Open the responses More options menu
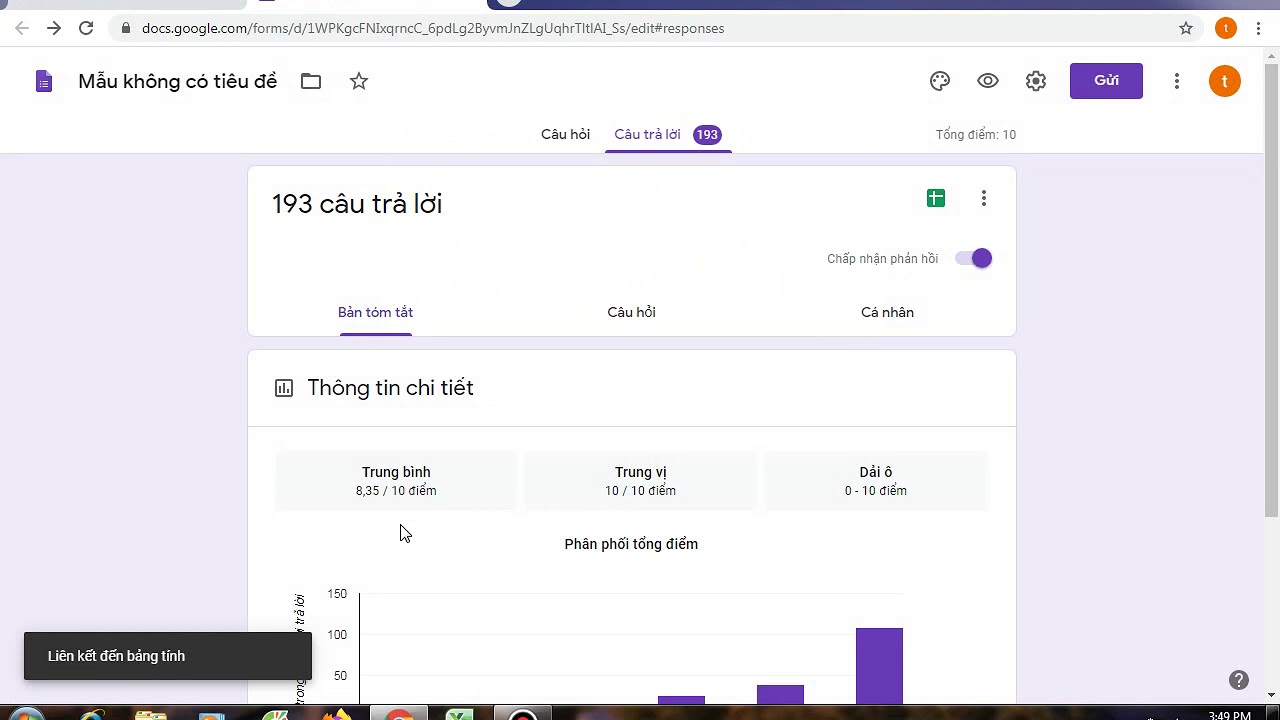Screen dimensions: 1280x720 [984, 198]
